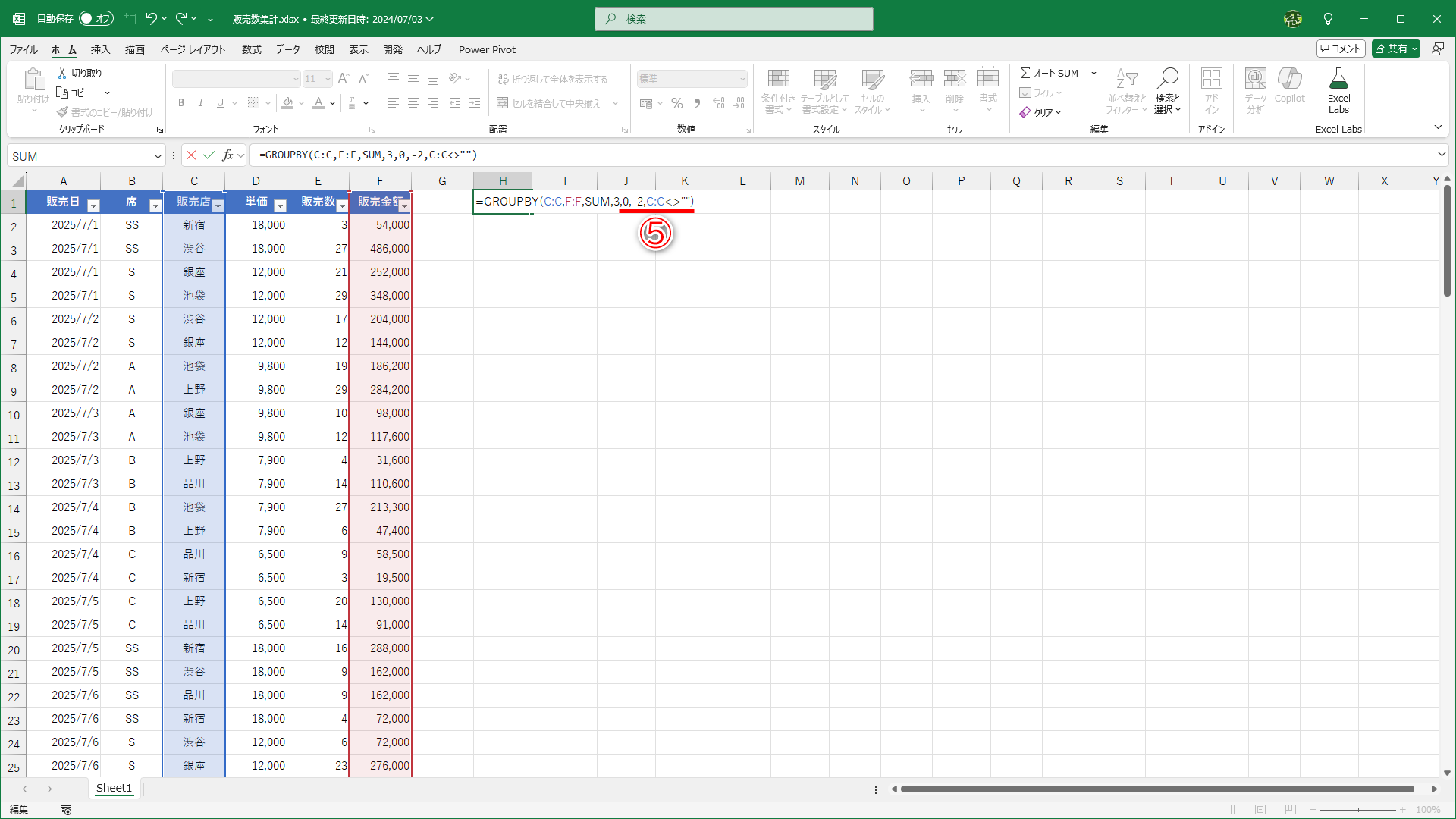
Task: Click the search box in title bar
Action: click(734, 19)
